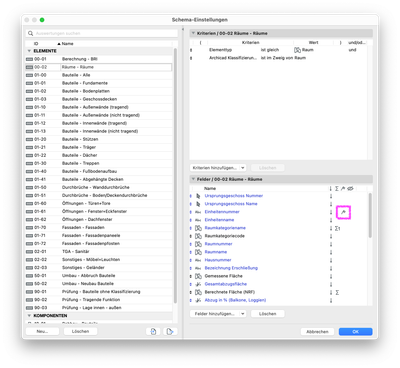
Task: Select schema 01-61 Öffnungen - Fenster+Eckfenster
Action: (99, 211)
